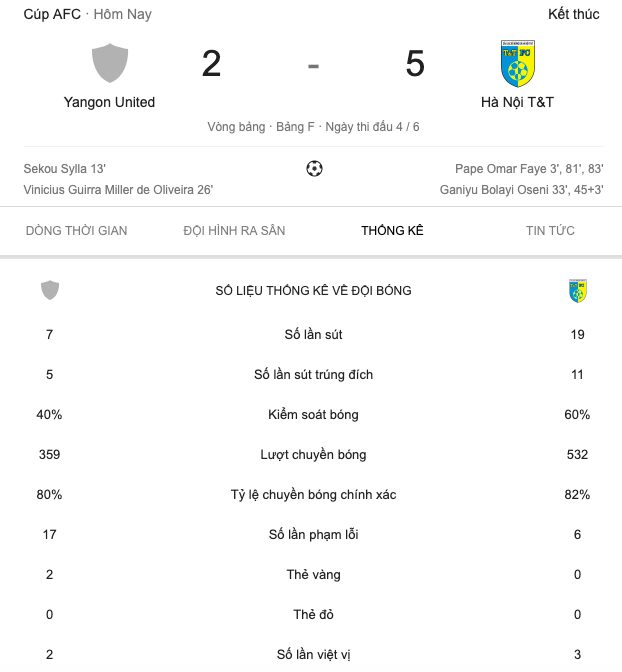The image size is (622, 672).
Task: Open the TIN TỨC tab
Action: click(x=550, y=231)
